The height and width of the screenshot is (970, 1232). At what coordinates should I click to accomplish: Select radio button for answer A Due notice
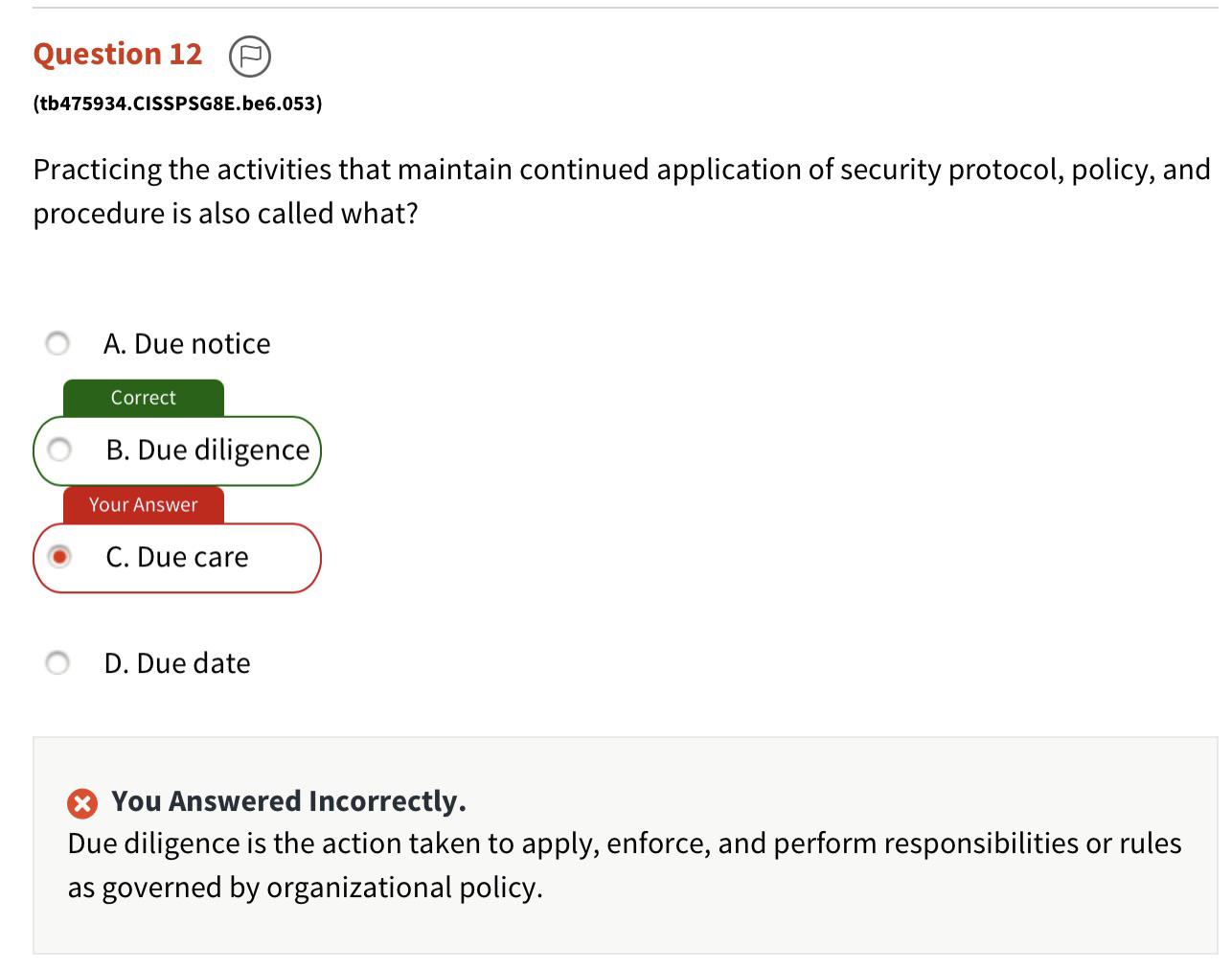pyautogui.click(x=57, y=342)
